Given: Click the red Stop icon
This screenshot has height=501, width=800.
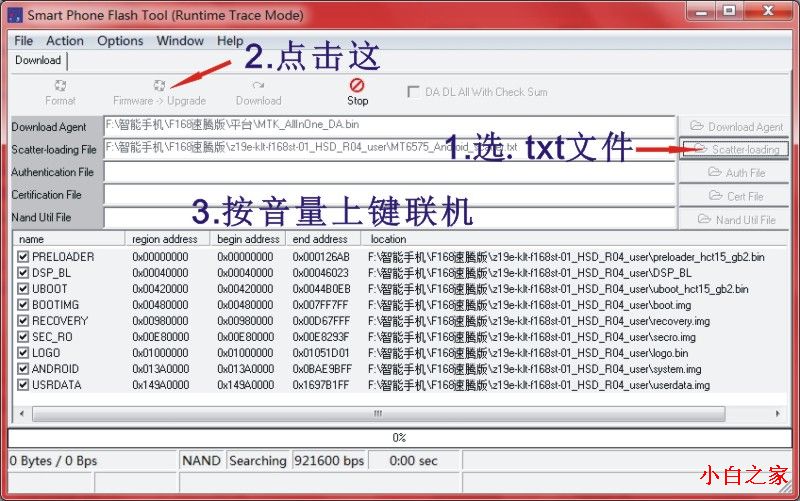Looking at the screenshot, I should coord(357,85).
